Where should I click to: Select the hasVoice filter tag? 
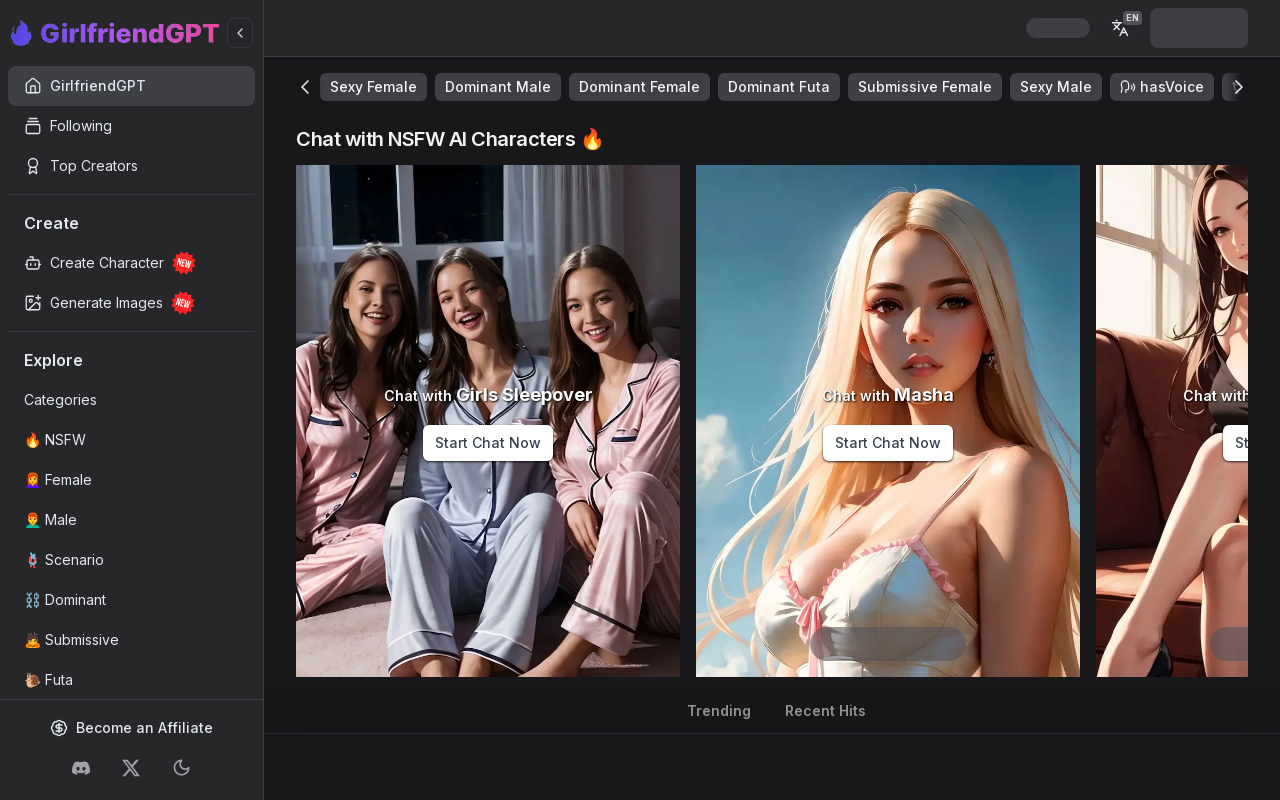(x=1161, y=87)
